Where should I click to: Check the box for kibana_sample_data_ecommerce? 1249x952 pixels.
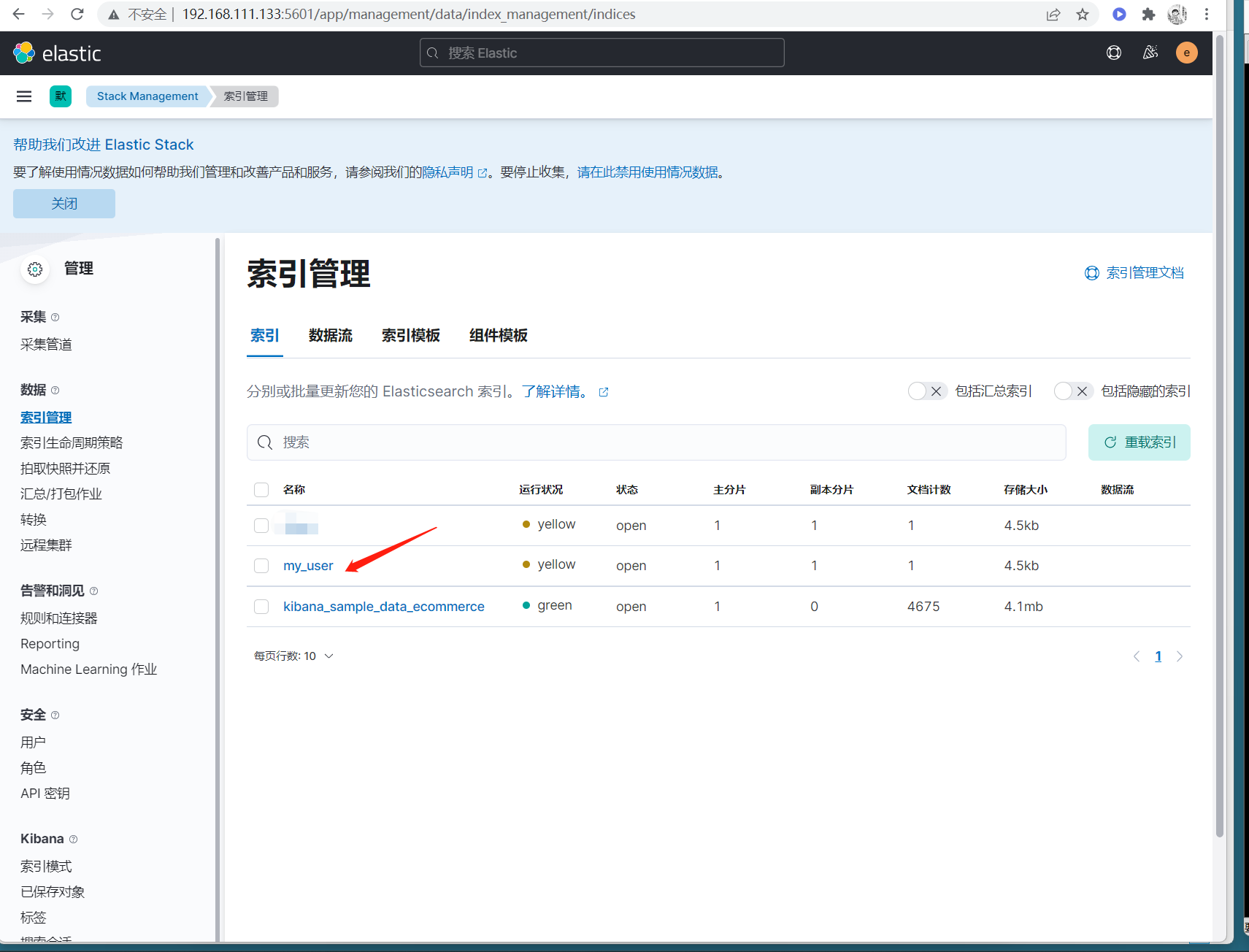pyautogui.click(x=261, y=607)
